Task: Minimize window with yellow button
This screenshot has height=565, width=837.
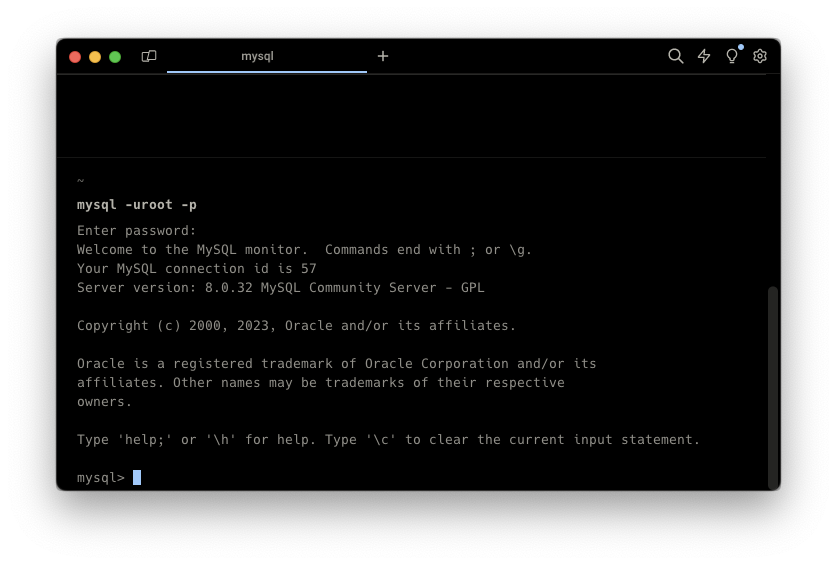Action: point(95,57)
